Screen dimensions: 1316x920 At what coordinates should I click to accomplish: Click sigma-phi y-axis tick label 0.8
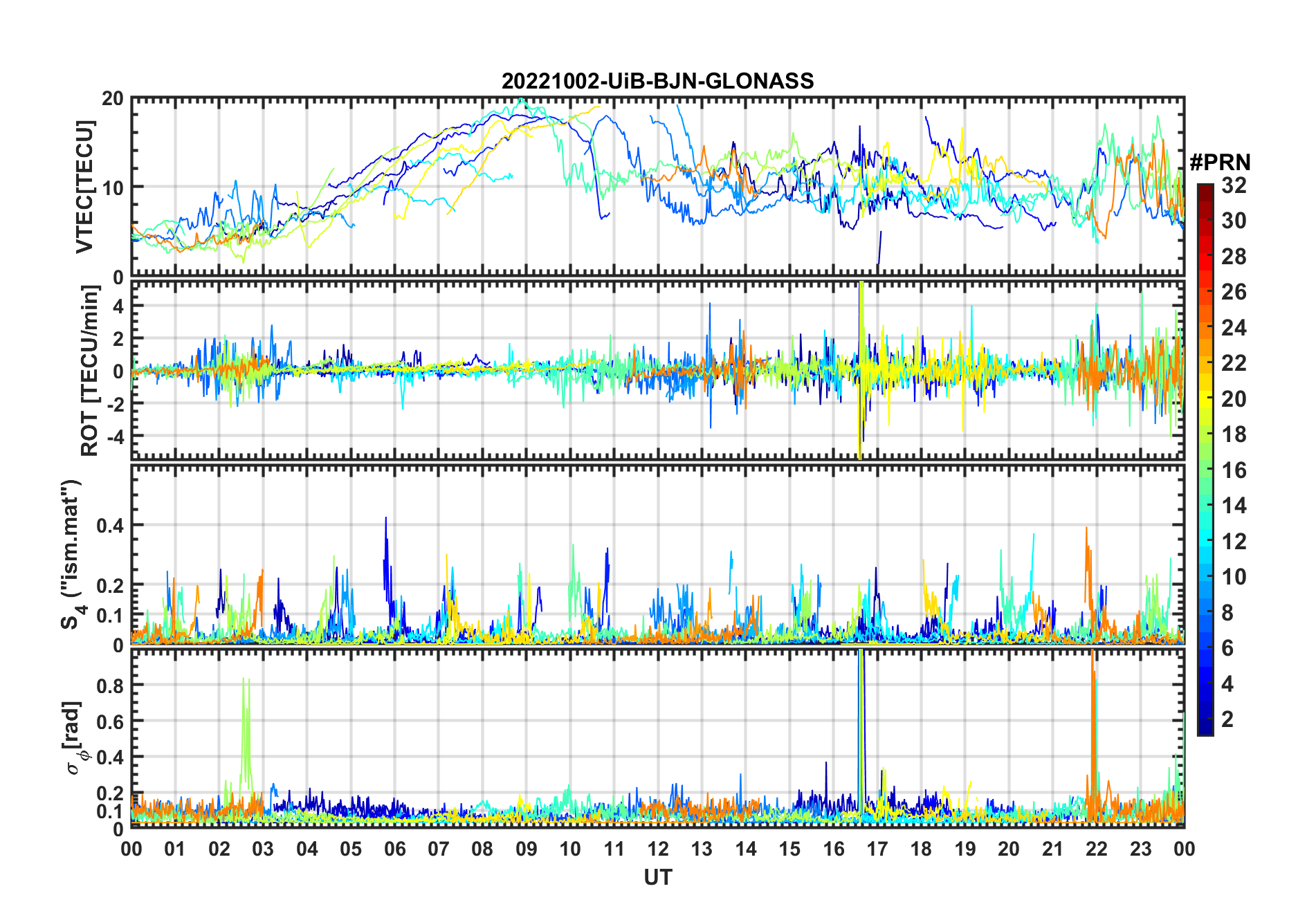(111, 685)
